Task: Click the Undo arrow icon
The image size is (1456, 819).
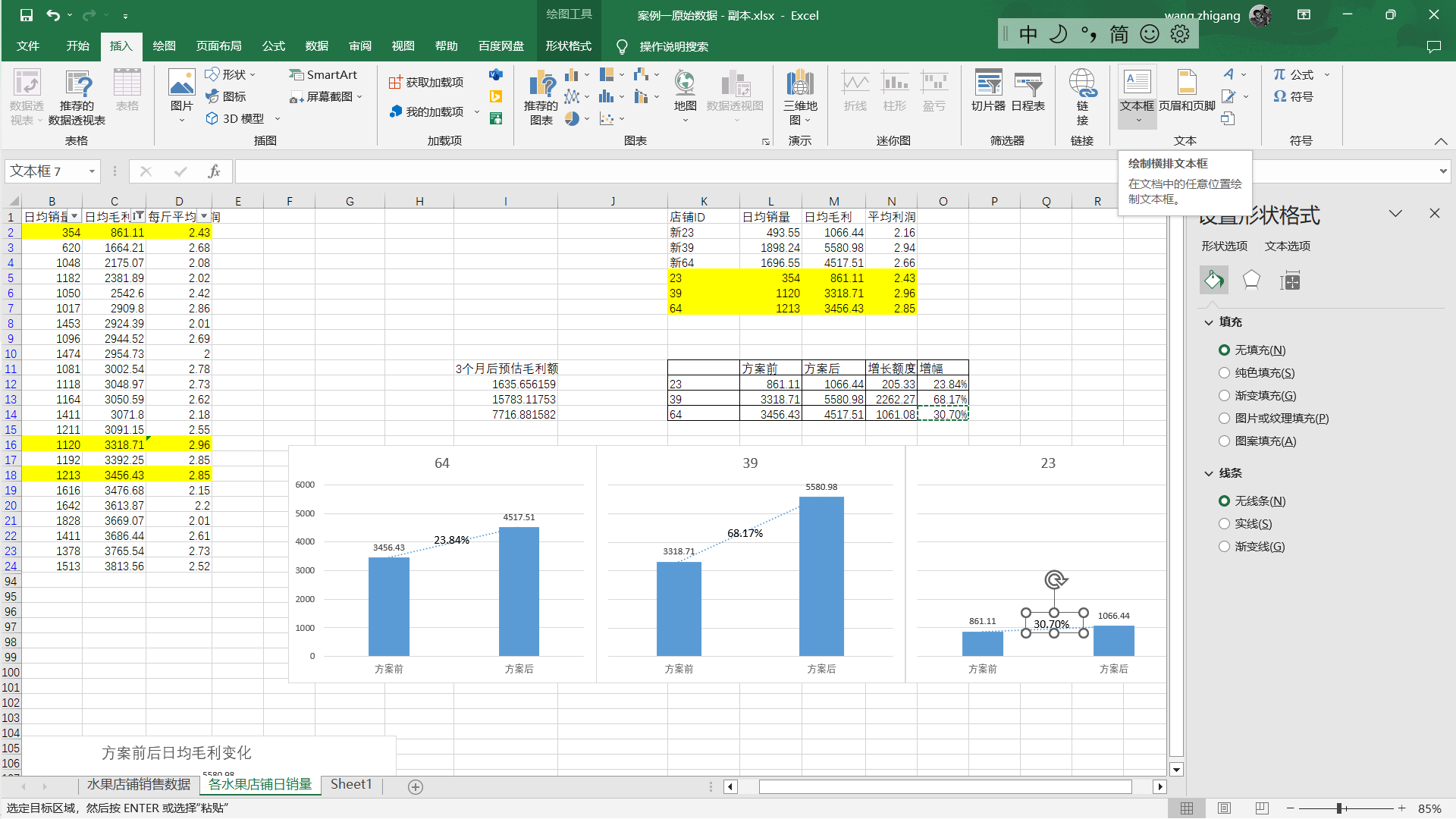Action: (52, 15)
